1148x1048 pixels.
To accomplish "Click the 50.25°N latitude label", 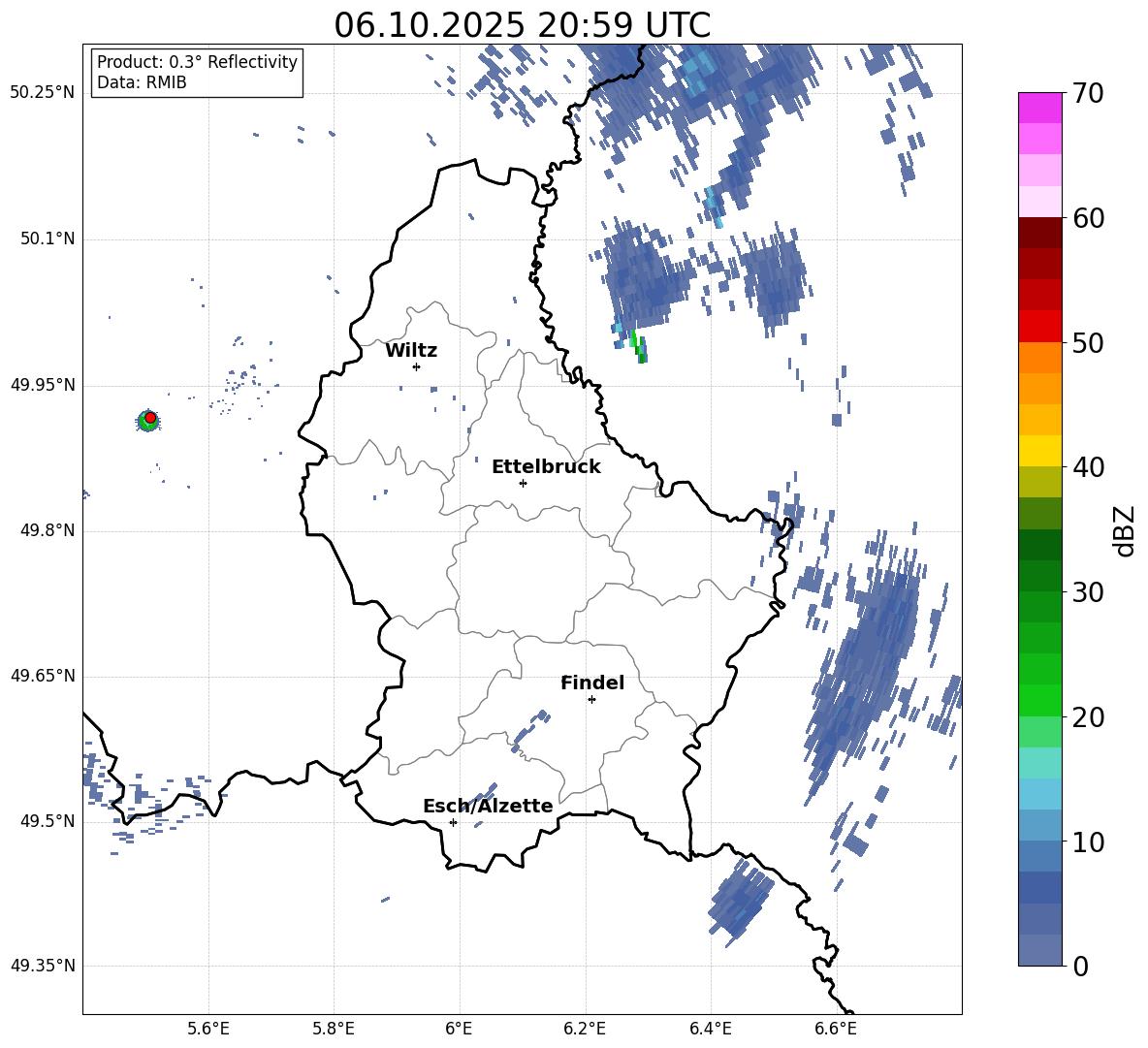I will point(43,93).
